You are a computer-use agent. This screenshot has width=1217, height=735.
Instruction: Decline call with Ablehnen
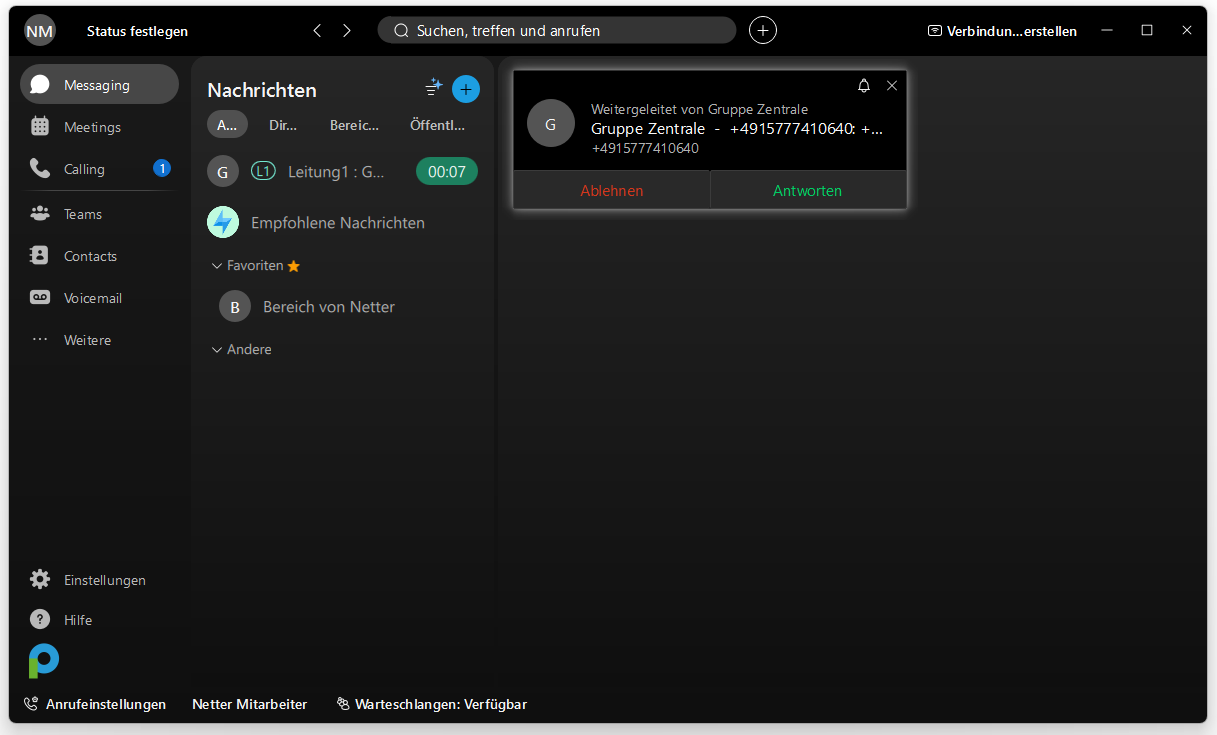pos(611,190)
